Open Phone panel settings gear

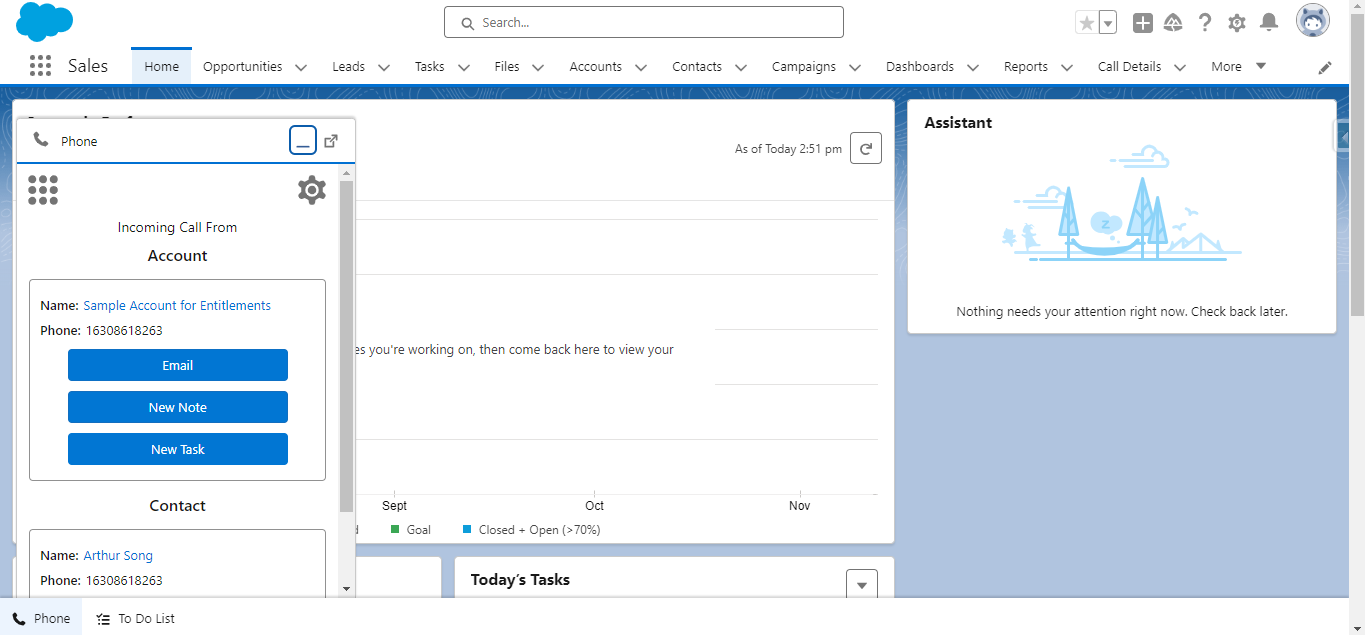[312, 190]
